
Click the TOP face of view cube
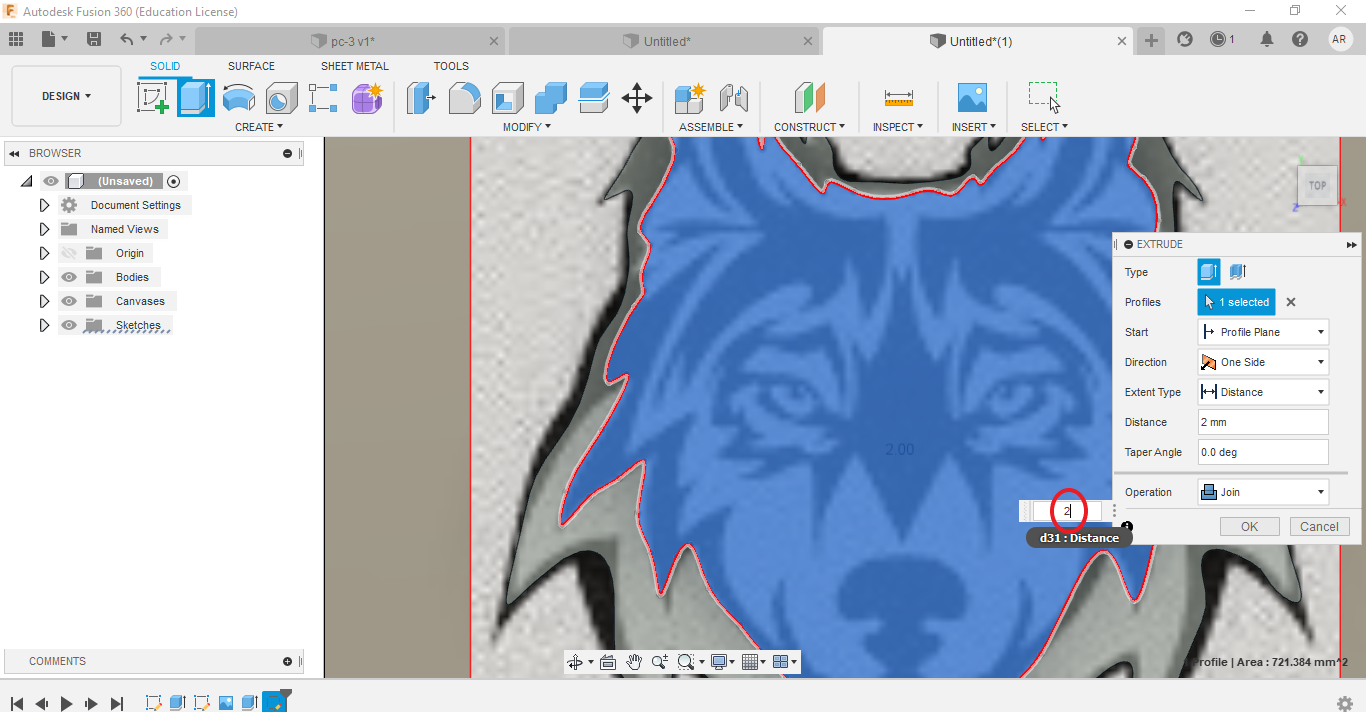click(x=1317, y=185)
